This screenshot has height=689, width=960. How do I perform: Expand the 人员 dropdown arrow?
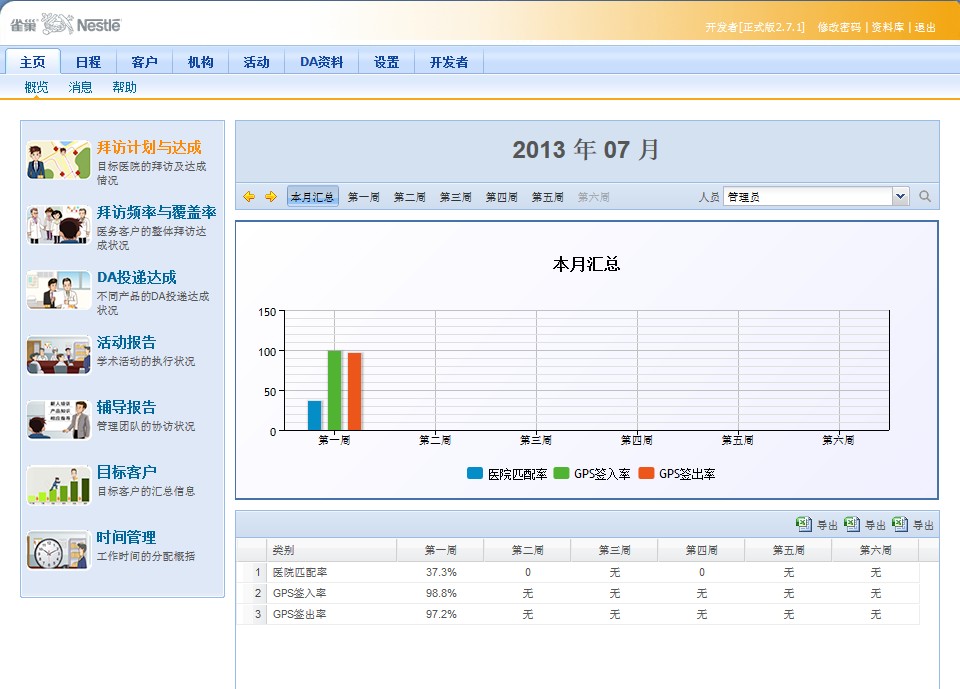(899, 197)
